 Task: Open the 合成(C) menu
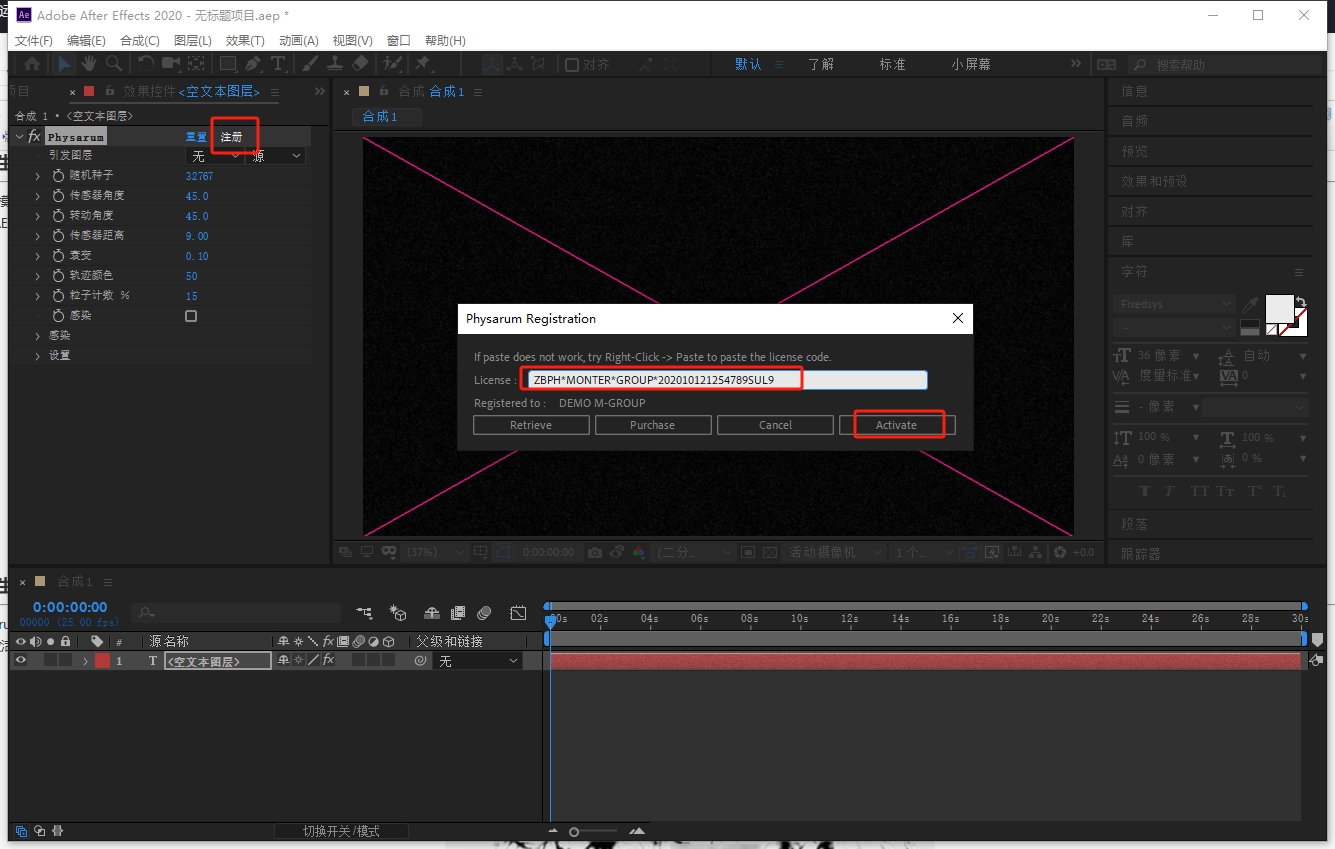(x=139, y=40)
